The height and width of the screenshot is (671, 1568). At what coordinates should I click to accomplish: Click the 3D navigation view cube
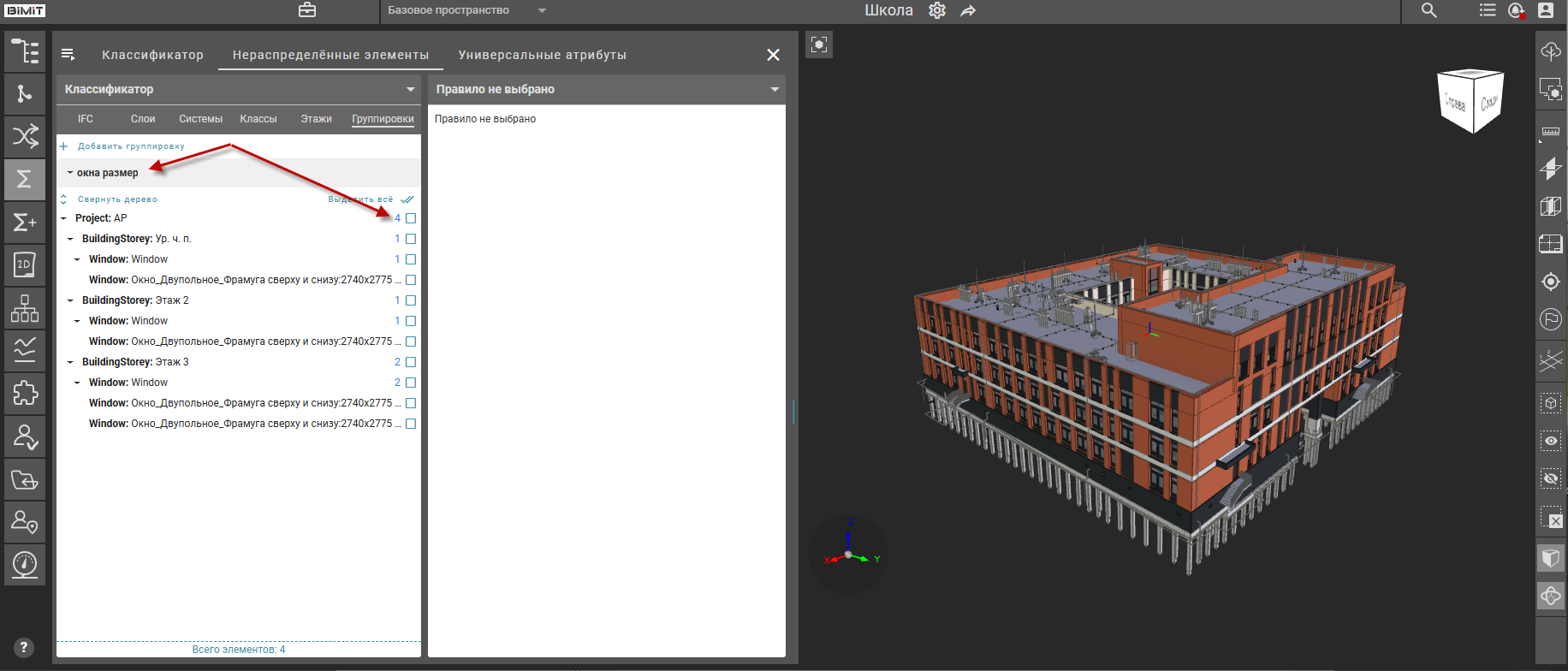coord(1471,101)
